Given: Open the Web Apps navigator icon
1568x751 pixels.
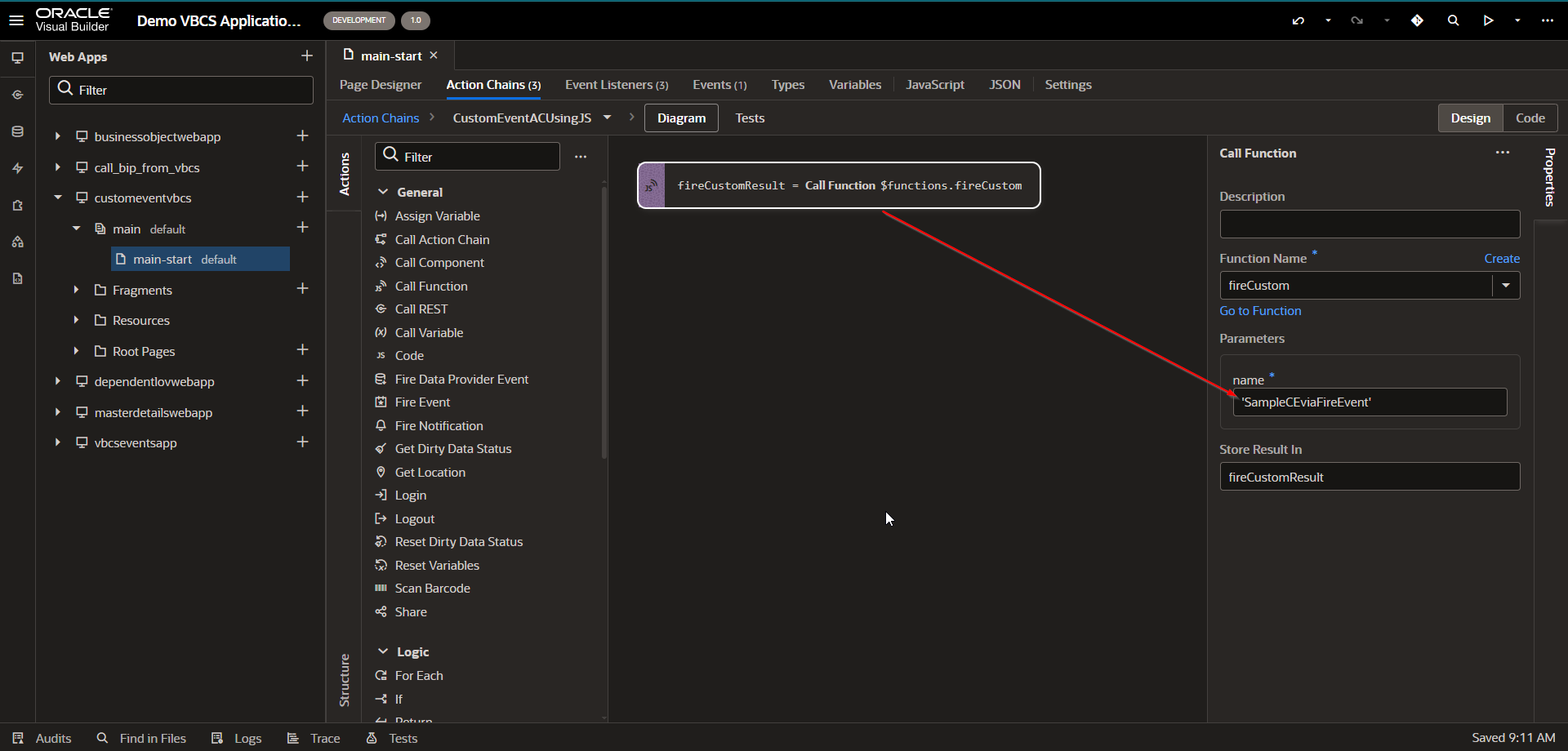Looking at the screenshot, I should (x=17, y=58).
